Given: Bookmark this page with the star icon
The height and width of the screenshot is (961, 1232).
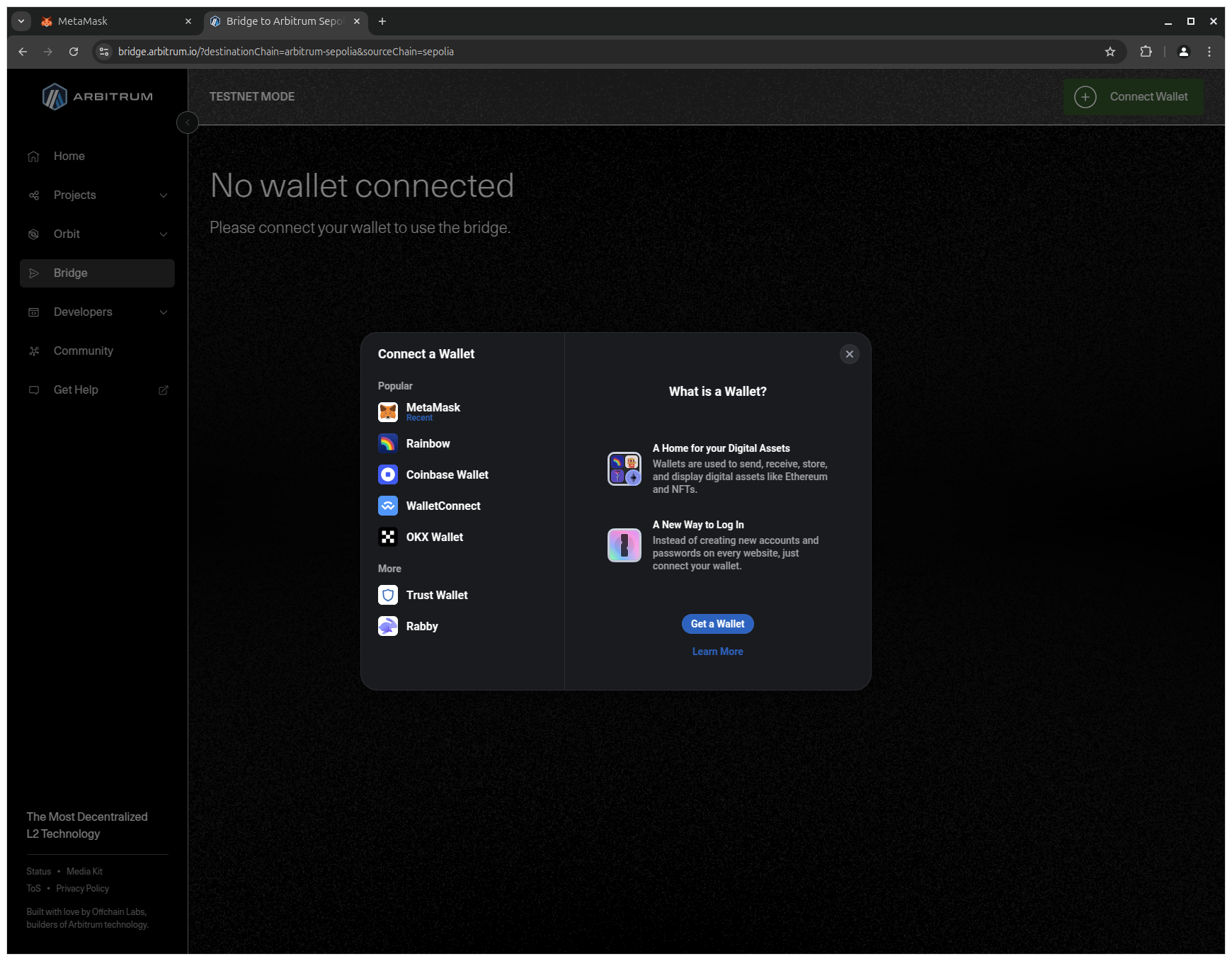Looking at the screenshot, I should point(1110,52).
